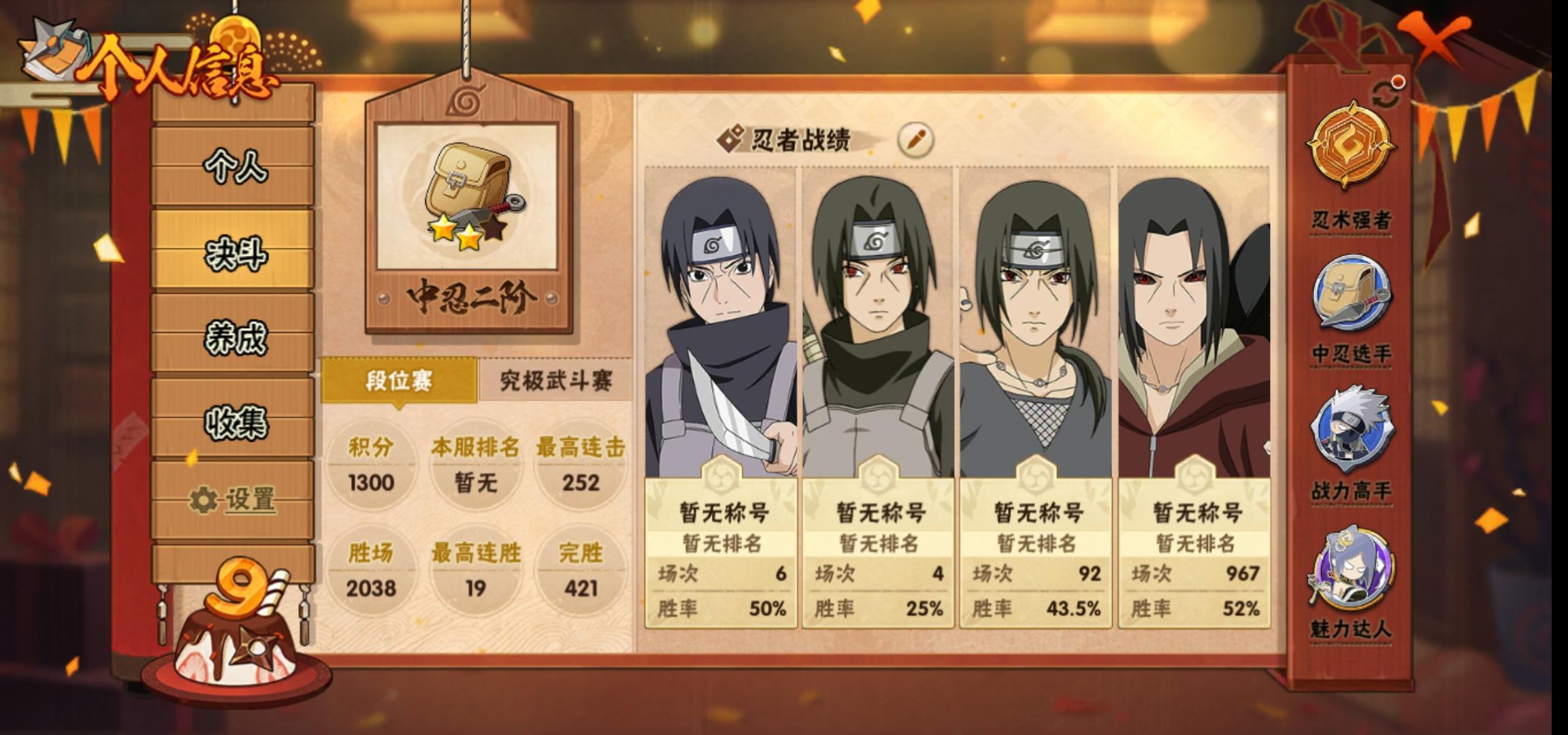Select the Itachi card with 43.5% win rate
1568x735 pixels.
(1036, 397)
